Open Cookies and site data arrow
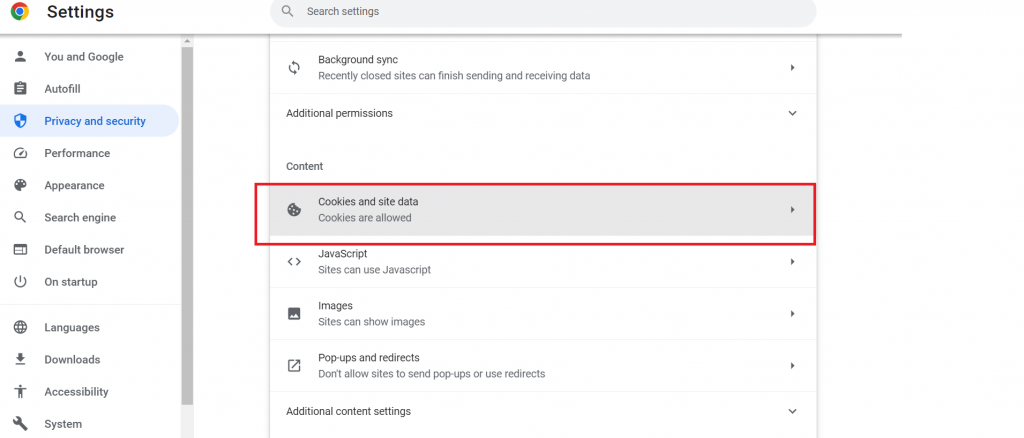The height and width of the screenshot is (438, 1024). click(x=792, y=210)
